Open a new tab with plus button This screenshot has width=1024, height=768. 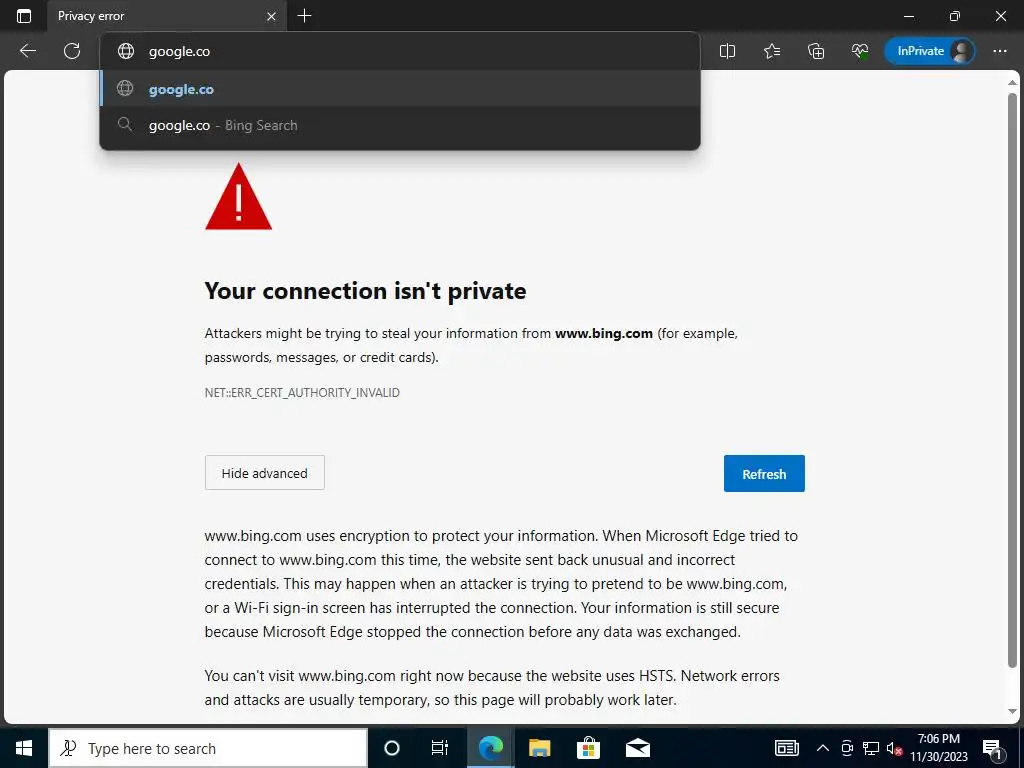click(304, 16)
